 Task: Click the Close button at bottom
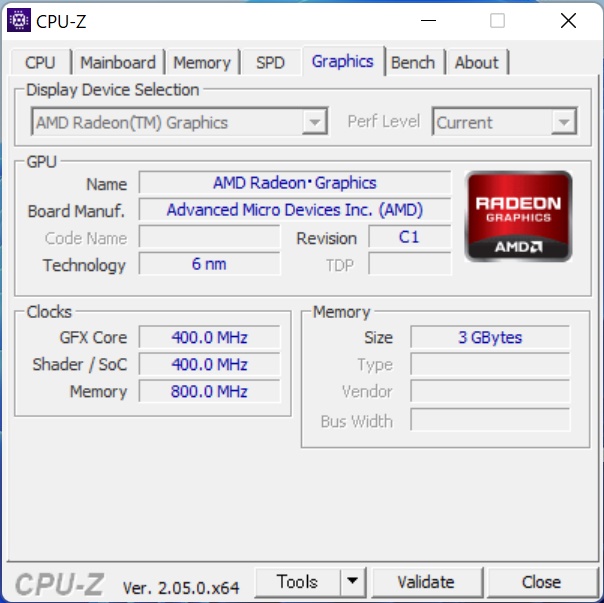pos(542,581)
